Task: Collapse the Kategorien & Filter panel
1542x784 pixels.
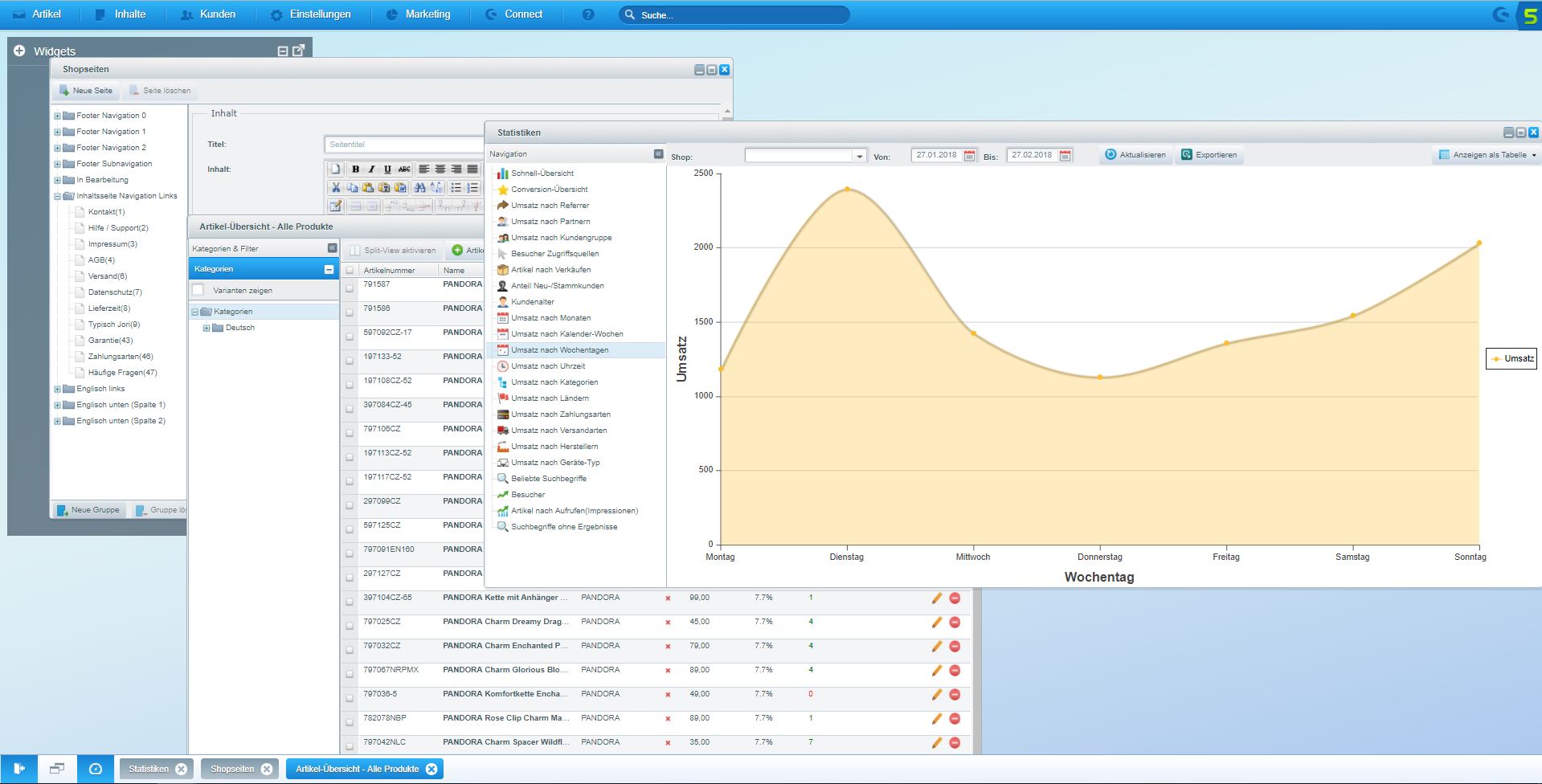Action: click(332, 248)
